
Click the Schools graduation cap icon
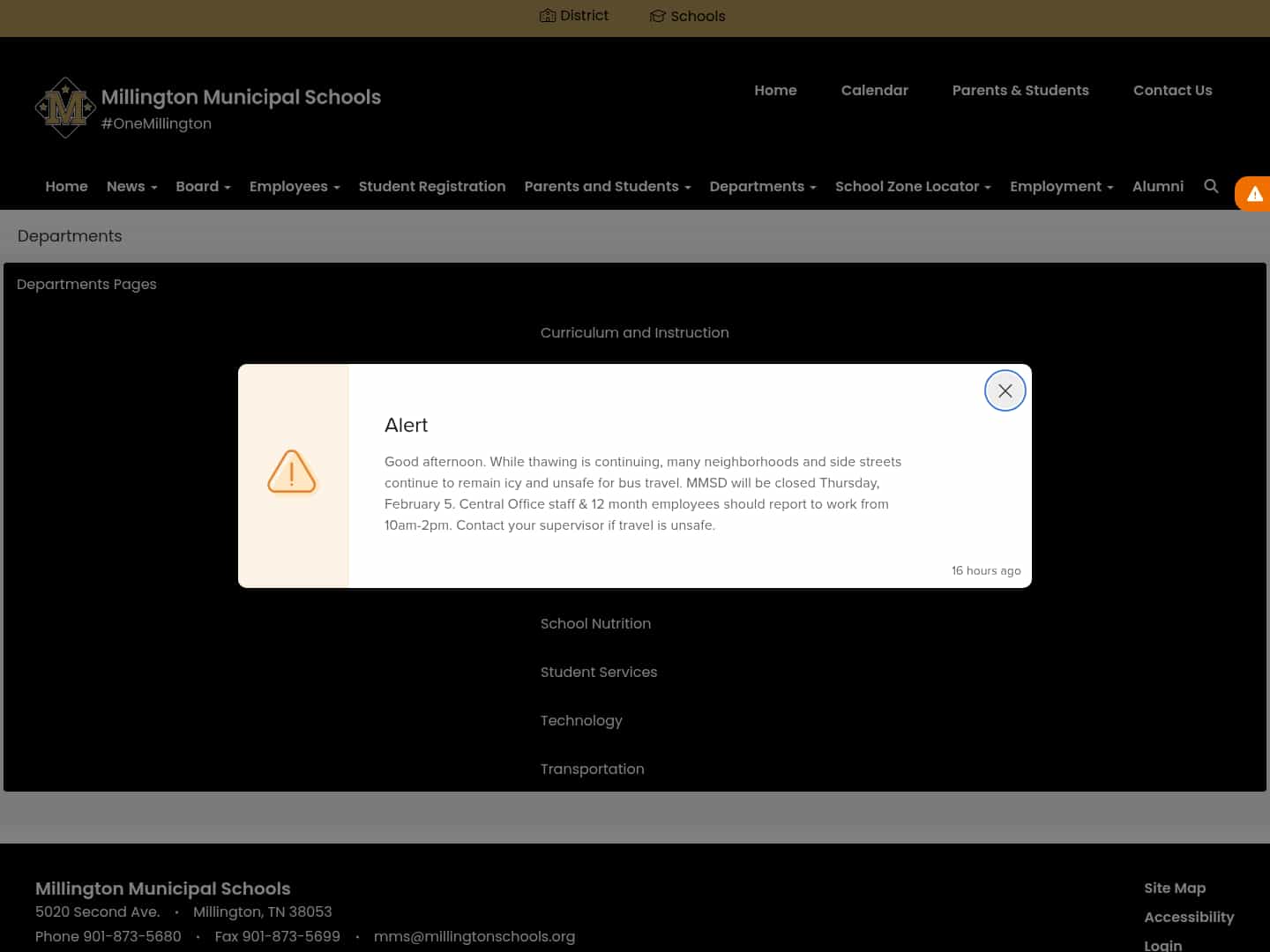coord(657,16)
